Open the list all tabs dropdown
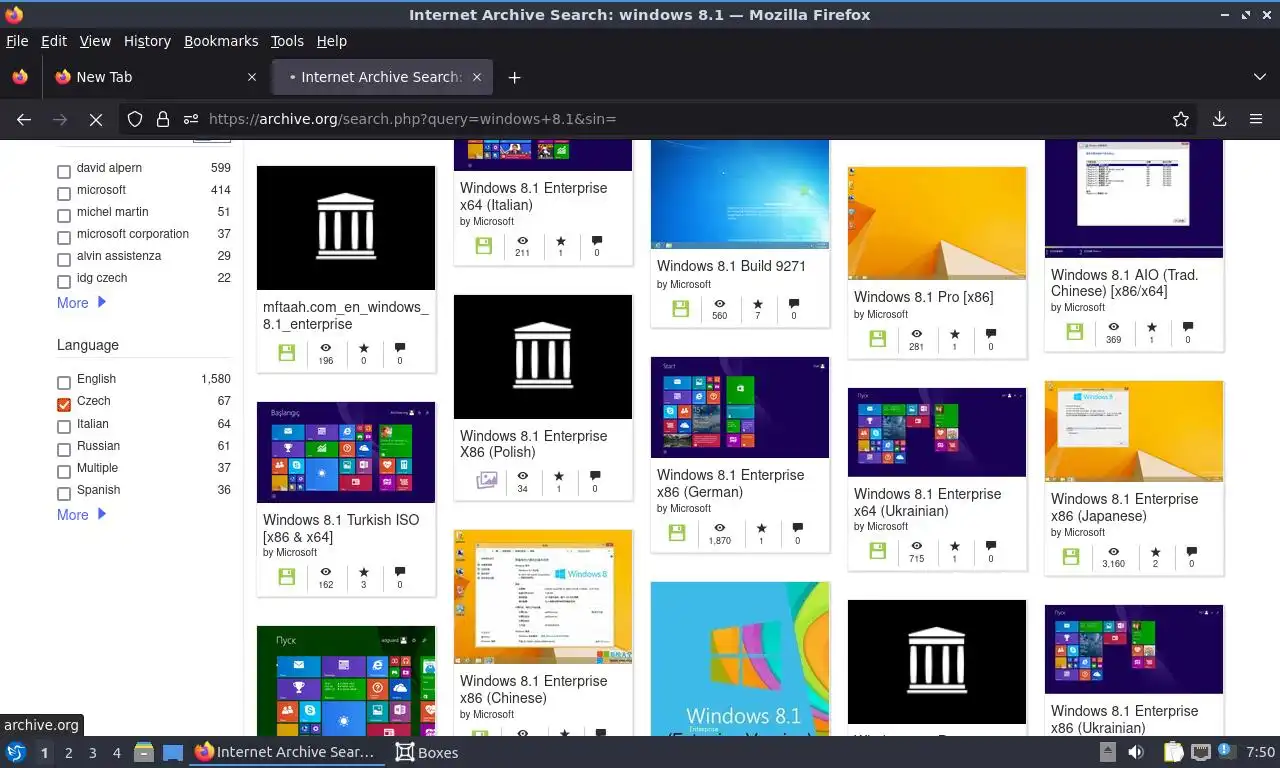 (1259, 77)
